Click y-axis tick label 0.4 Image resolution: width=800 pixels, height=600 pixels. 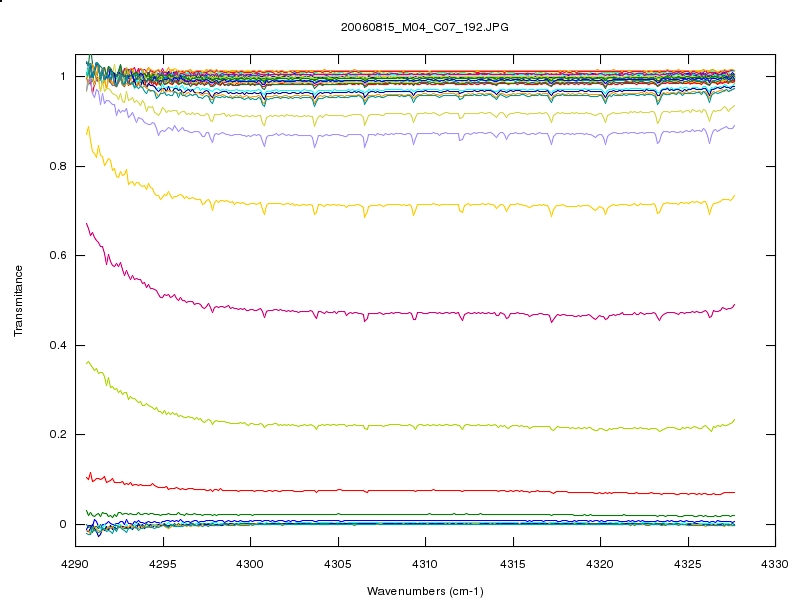[x=58, y=345]
